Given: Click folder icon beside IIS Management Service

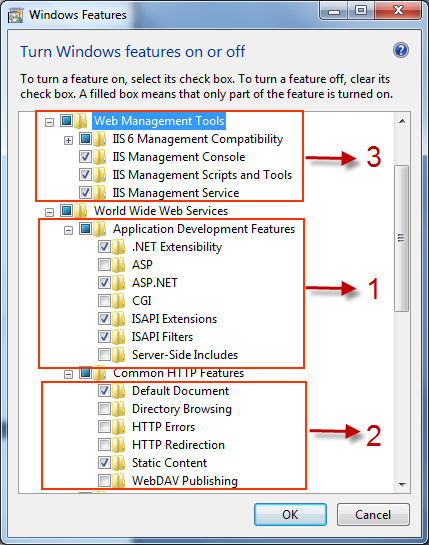Looking at the screenshot, I should [99, 193].
